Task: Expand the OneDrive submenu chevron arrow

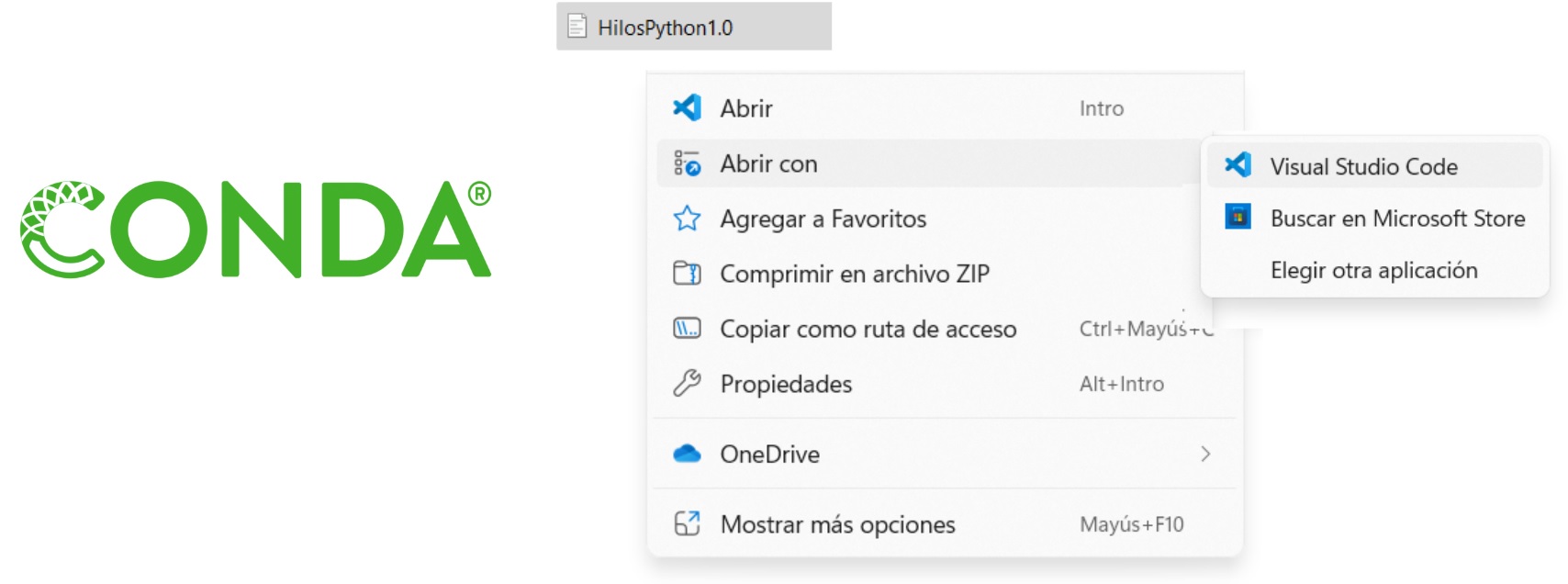Action: point(1205,454)
